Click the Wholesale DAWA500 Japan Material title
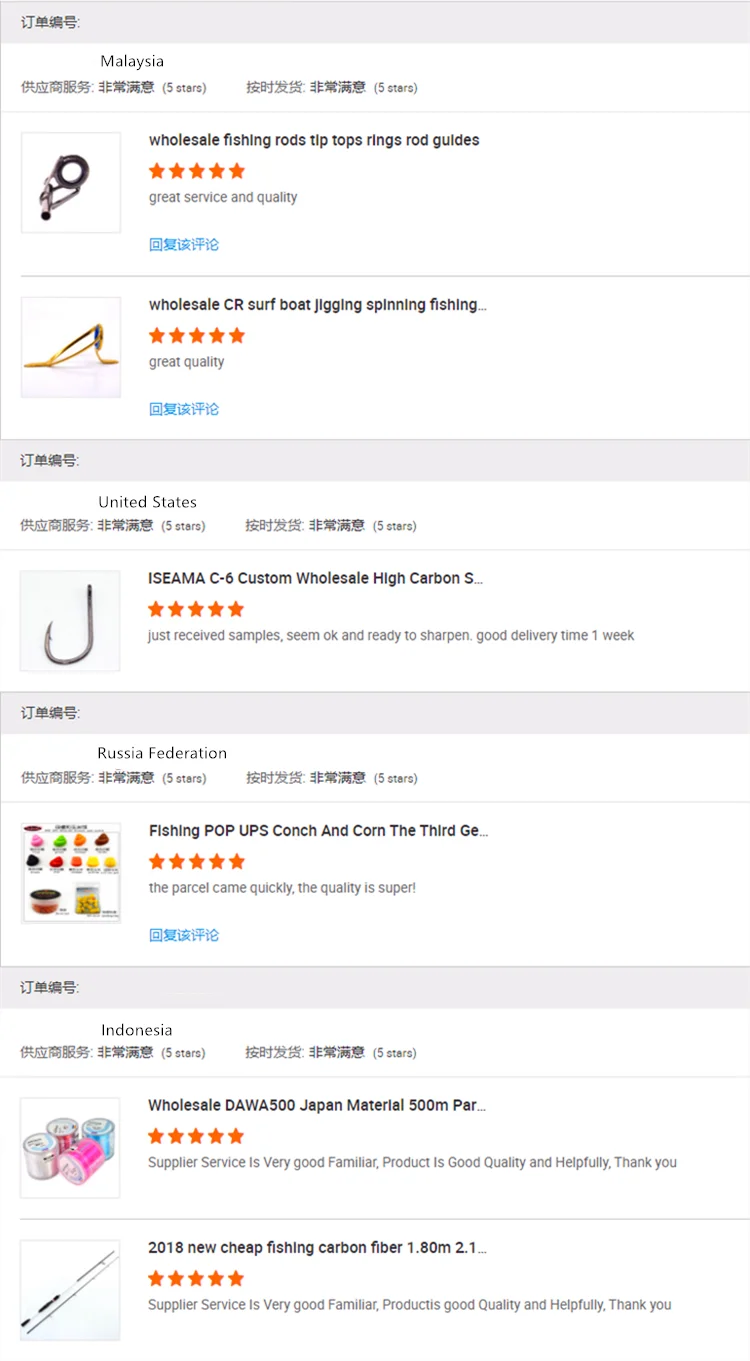This screenshot has height=1361, width=750. (x=317, y=1106)
